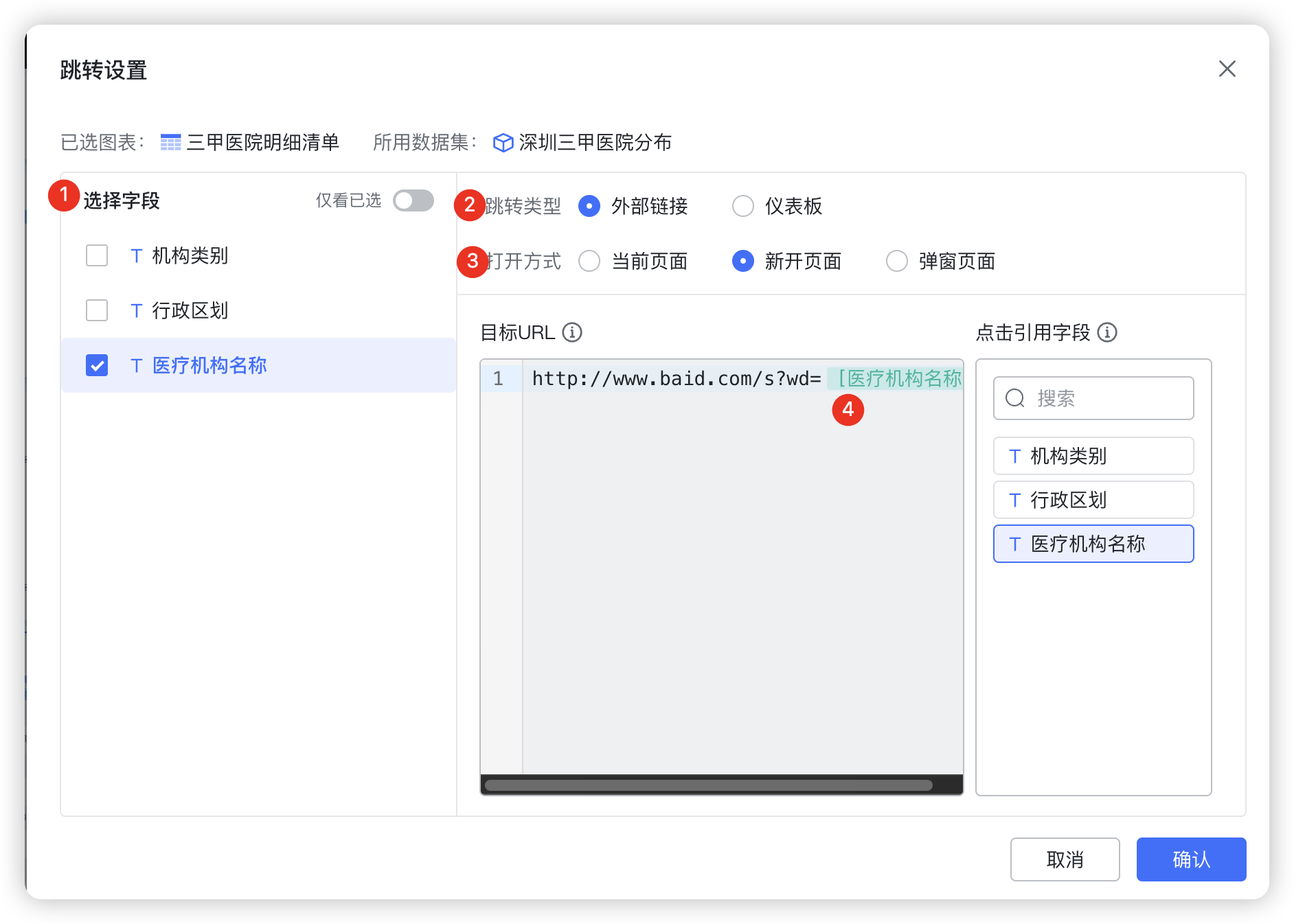Toggle the 仅看已选 switch
This screenshot has height=924, width=1294.
click(x=413, y=200)
